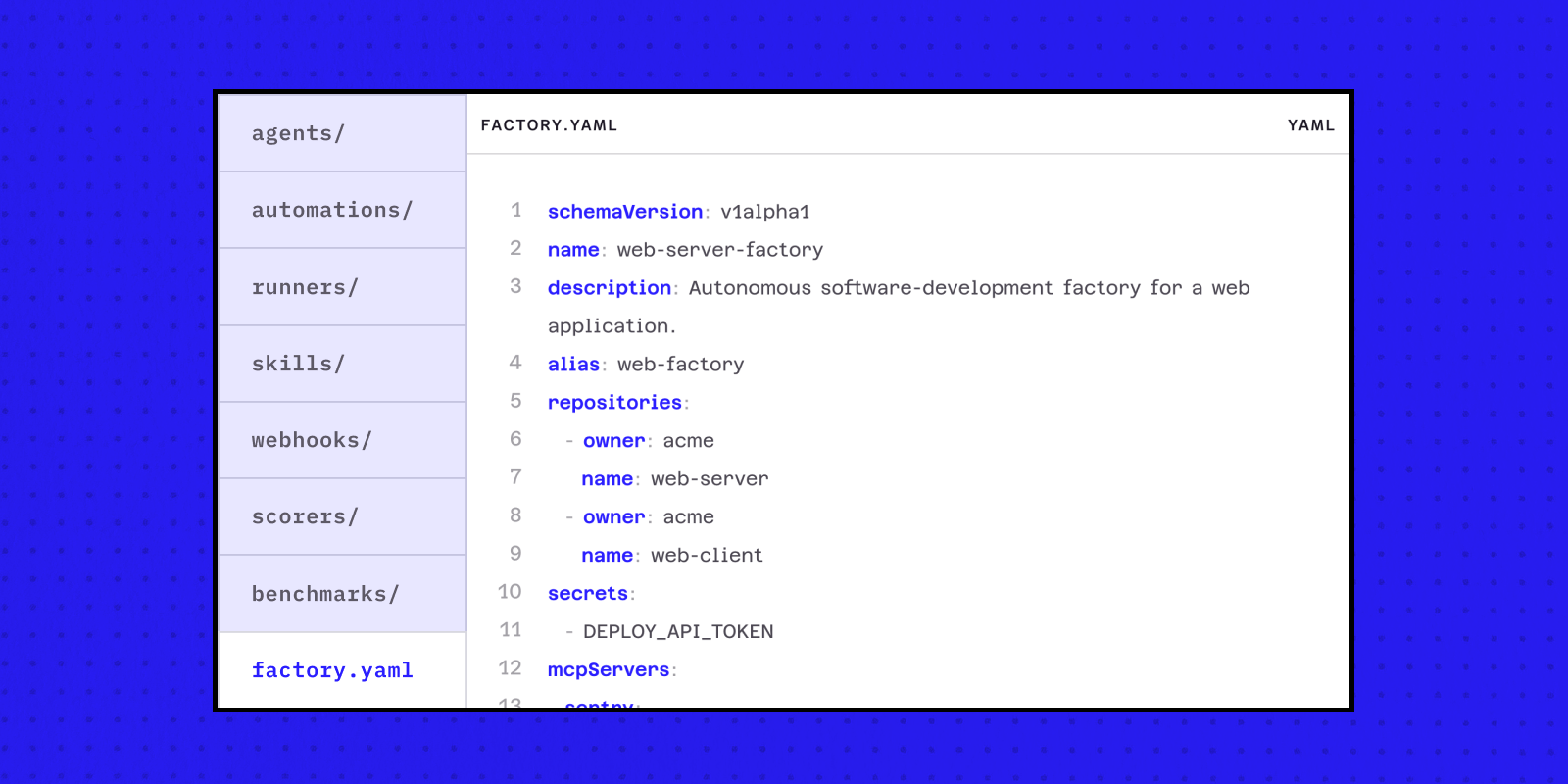Screen dimensions: 1568x784
Task: Open the webhooks/ folder
Action: click(x=342, y=440)
